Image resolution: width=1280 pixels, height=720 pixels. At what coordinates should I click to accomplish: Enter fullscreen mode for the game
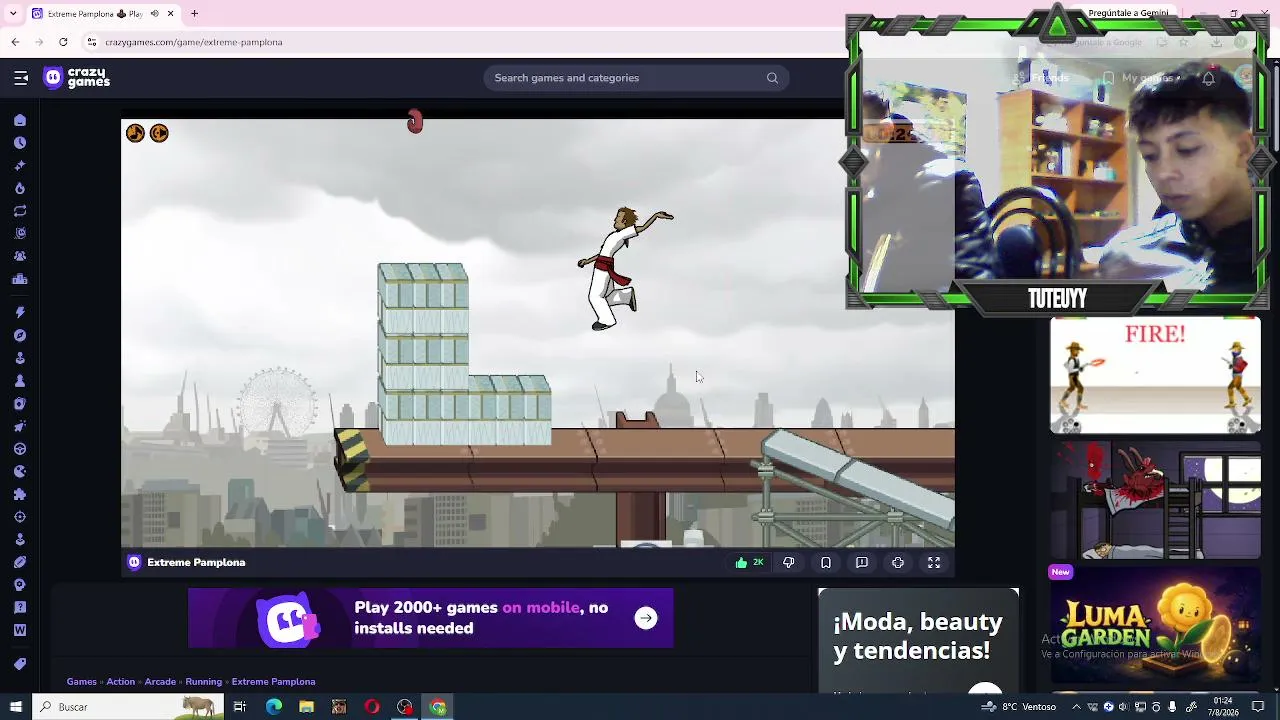[x=934, y=563]
